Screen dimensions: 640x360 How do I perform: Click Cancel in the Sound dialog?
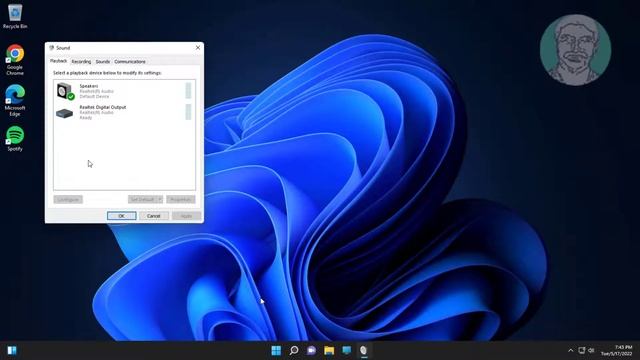tap(153, 216)
